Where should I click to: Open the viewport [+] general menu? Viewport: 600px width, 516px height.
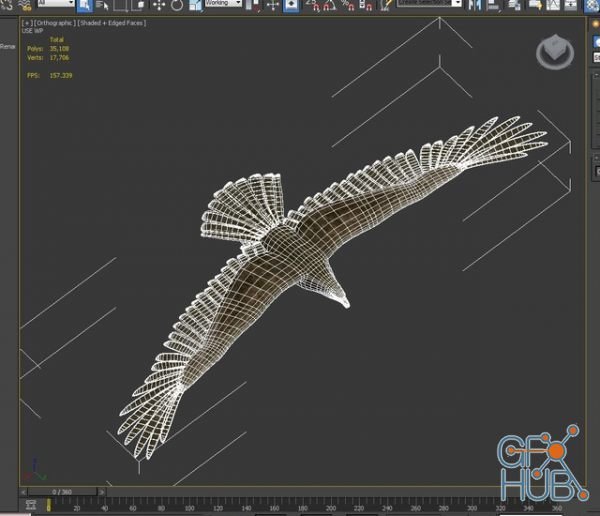click(x=26, y=23)
